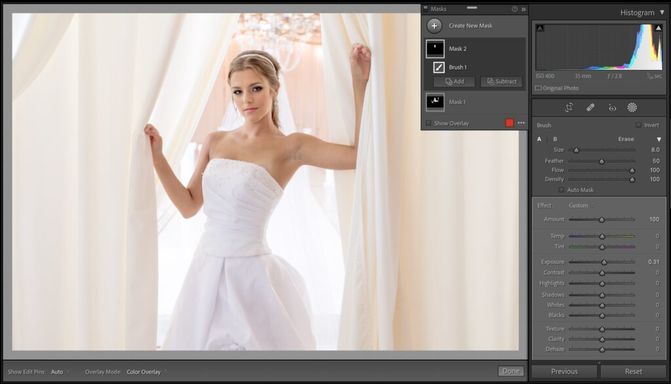Viewport: 671px width, 384px height.
Task: Click the Done button
Action: click(511, 371)
